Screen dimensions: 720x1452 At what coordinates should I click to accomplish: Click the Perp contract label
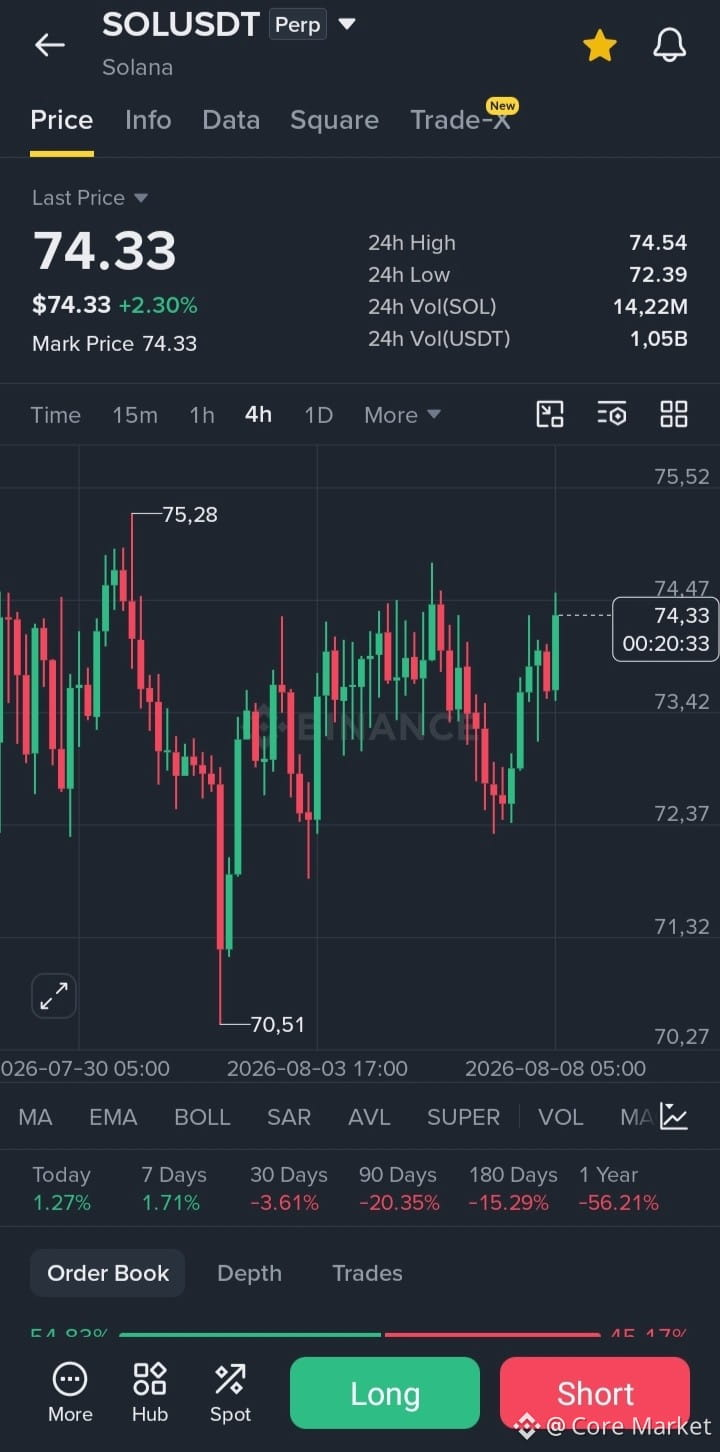[x=298, y=24]
